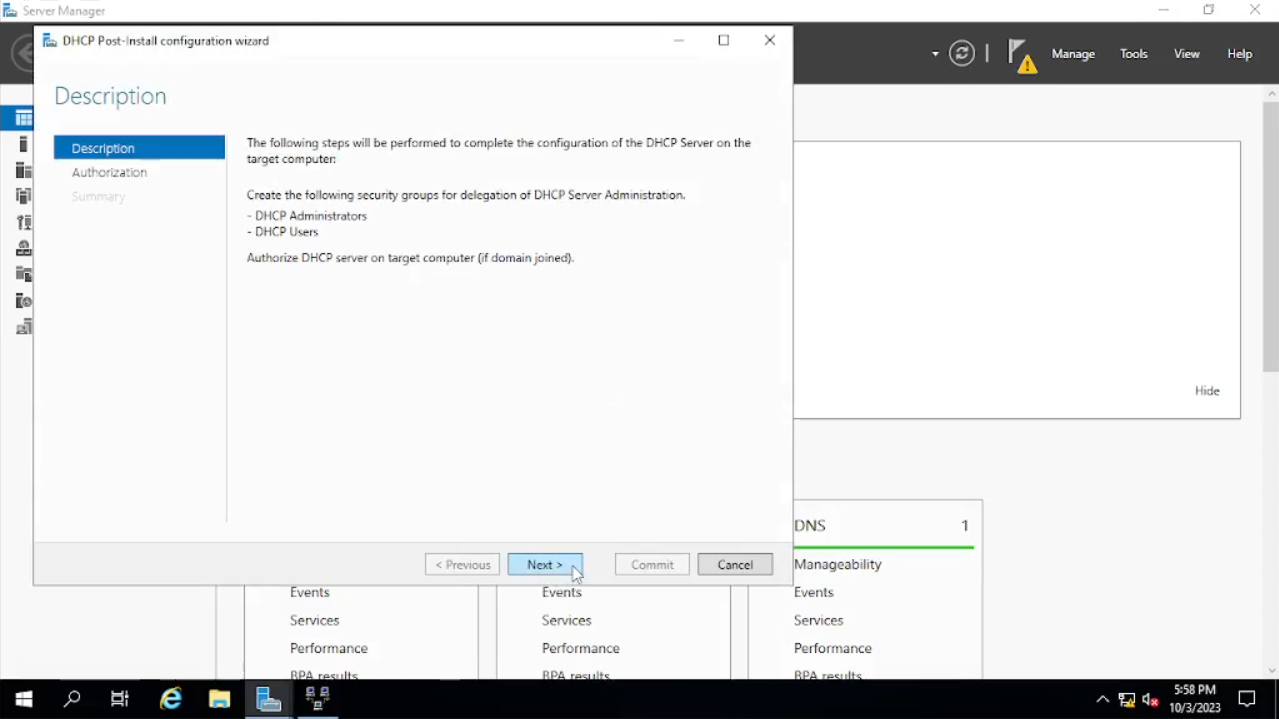Open the View menu
This screenshot has width=1279, height=719.
tap(1186, 54)
